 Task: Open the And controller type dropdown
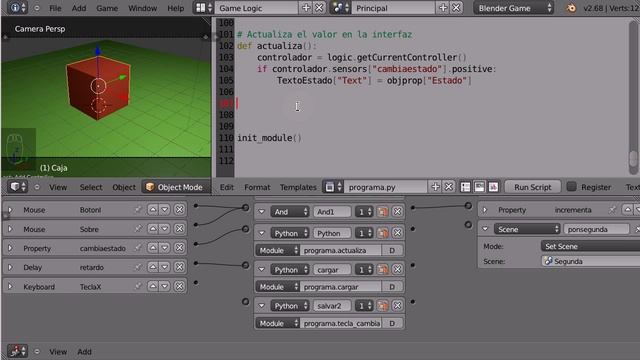pos(290,211)
